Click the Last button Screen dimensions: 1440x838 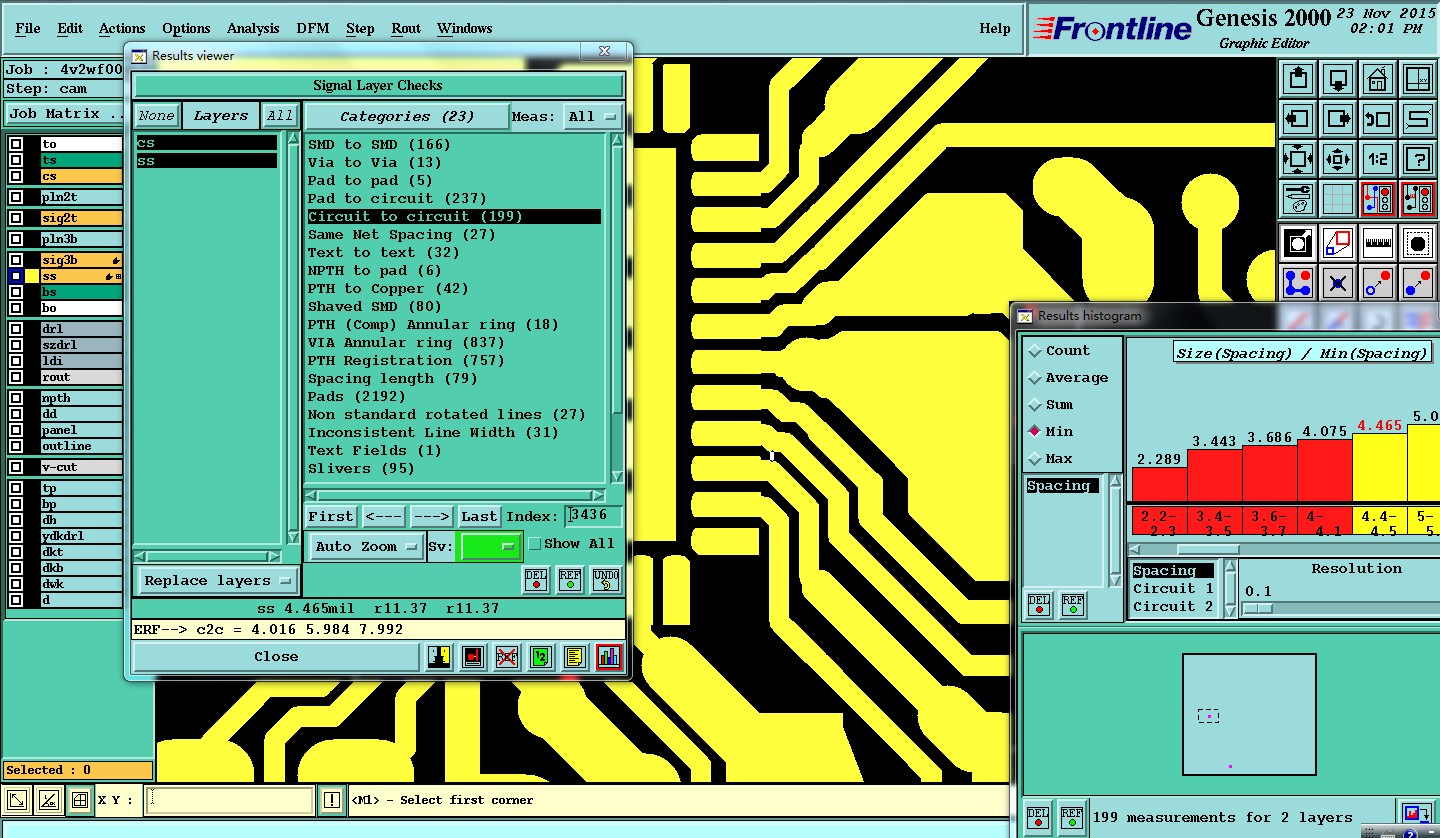(x=479, y=516)
